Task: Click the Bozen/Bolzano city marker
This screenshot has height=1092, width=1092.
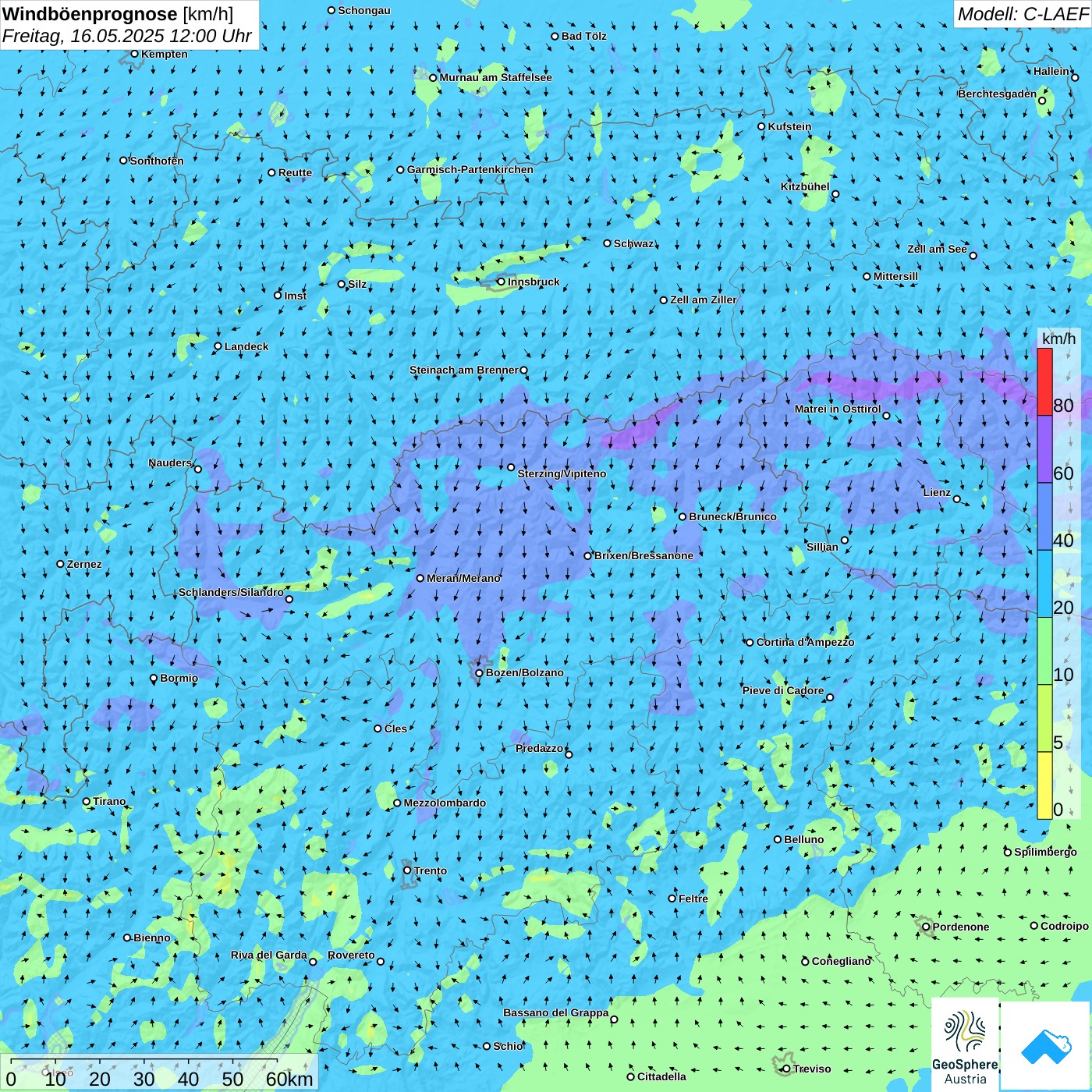Action: click(480, 672)
